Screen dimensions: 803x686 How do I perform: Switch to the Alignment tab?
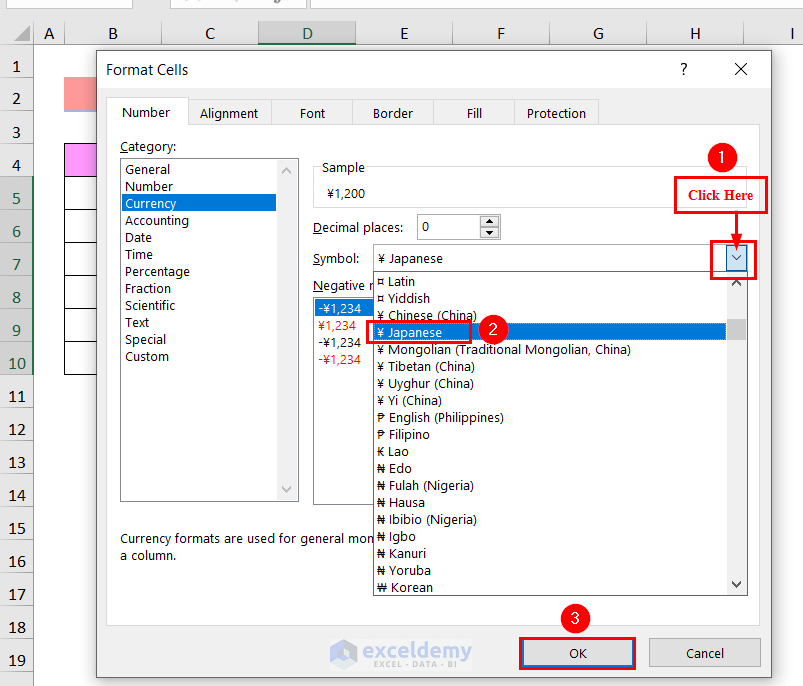pos(229,112)
